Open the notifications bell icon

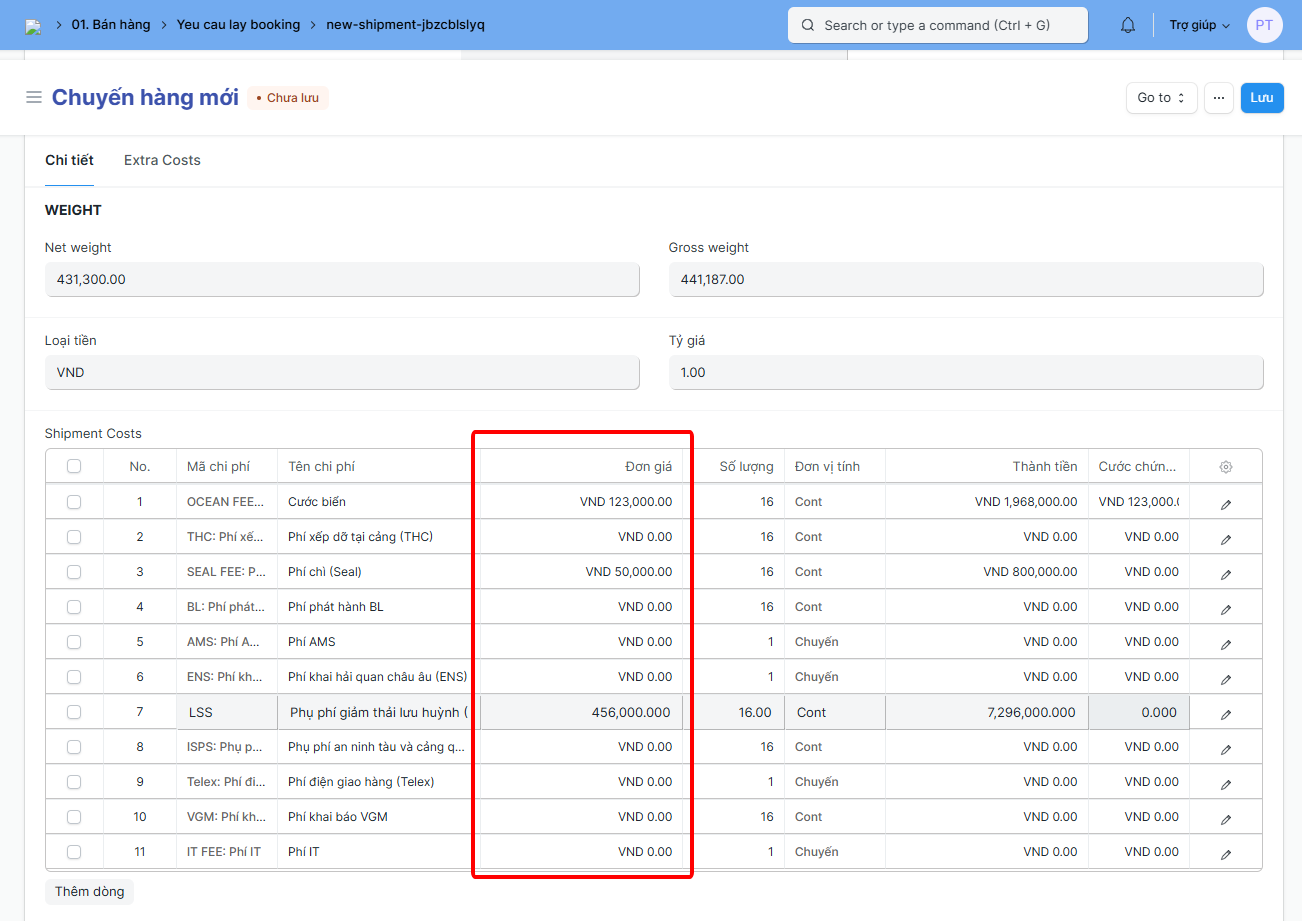pos(1128,25)
